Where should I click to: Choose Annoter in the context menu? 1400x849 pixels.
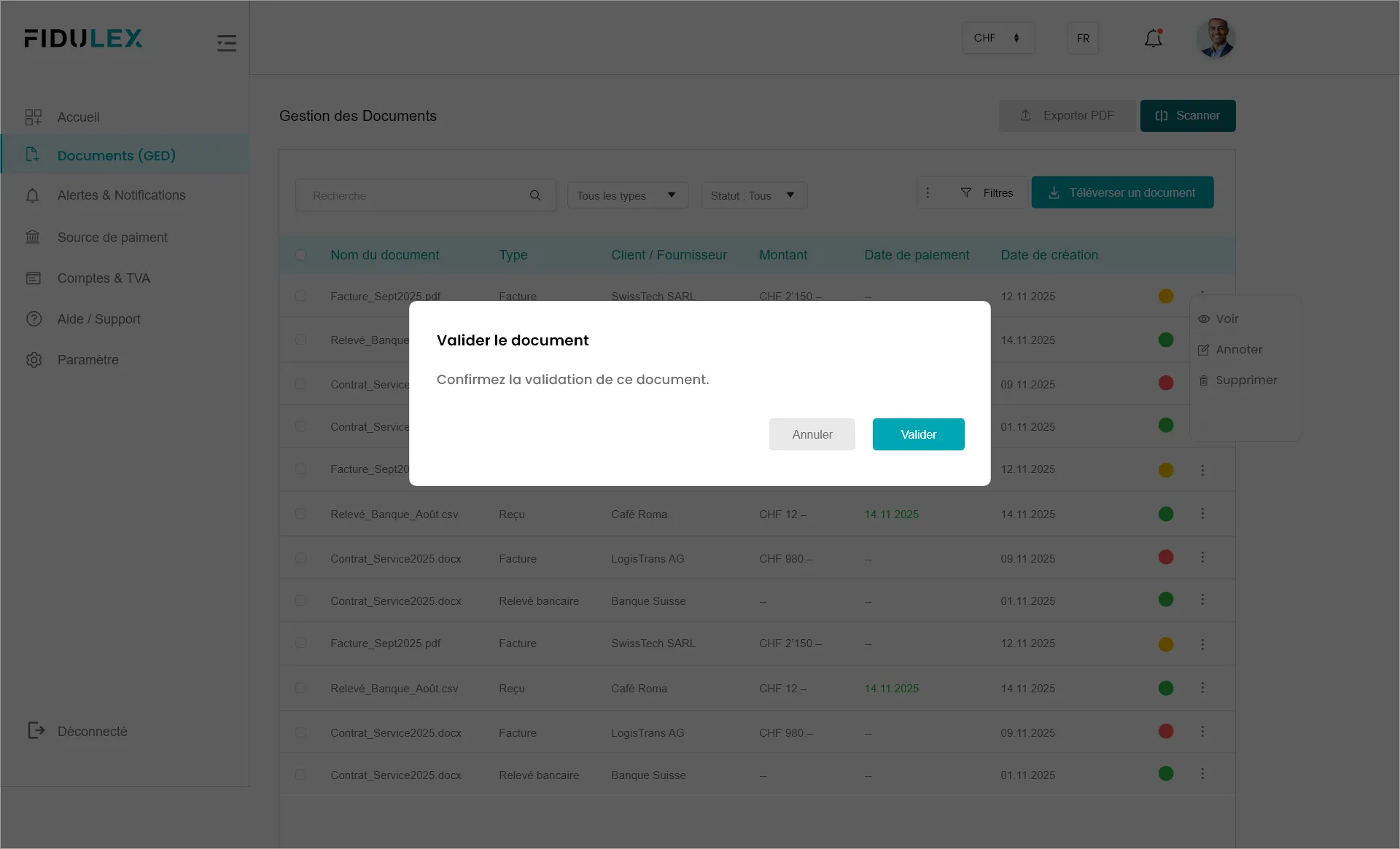(1239, 350)
